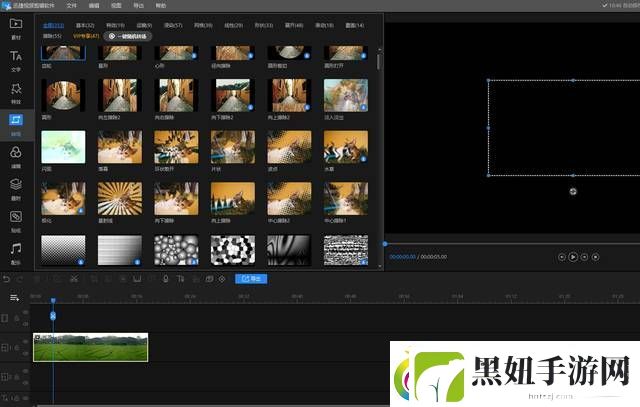Open the three-circles filter icon in sidebar
Viewport: 640px width, 407px height.
(x=16, y=152)
